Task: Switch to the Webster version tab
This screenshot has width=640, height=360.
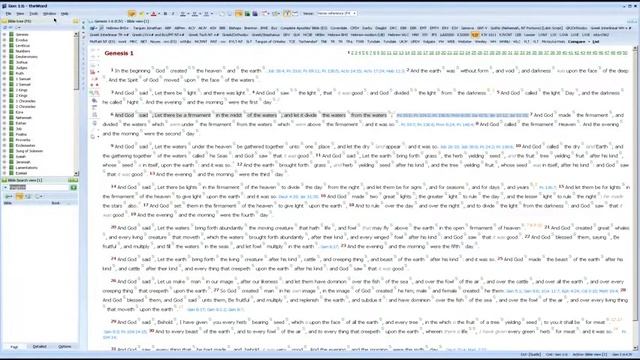Action: tap(465, 42)
